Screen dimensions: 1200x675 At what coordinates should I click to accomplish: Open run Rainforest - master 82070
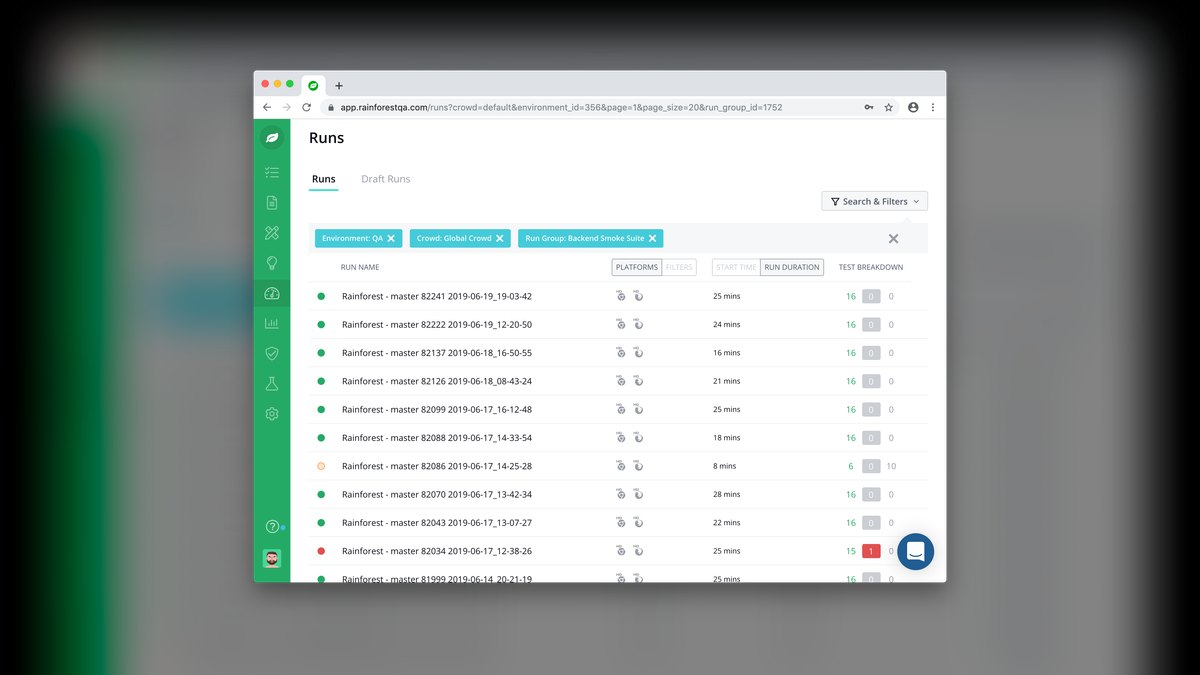coord(437,494)
